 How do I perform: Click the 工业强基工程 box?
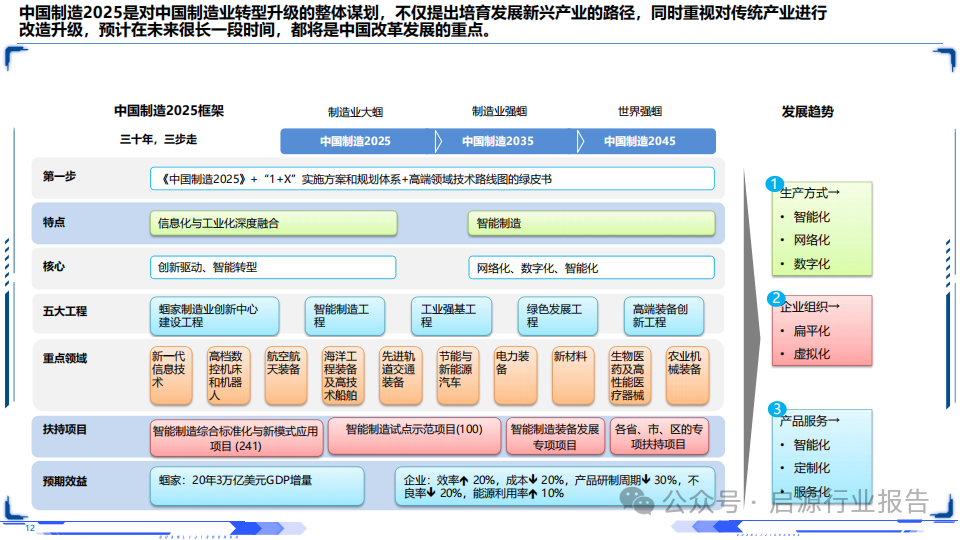[x=452, y=316]
